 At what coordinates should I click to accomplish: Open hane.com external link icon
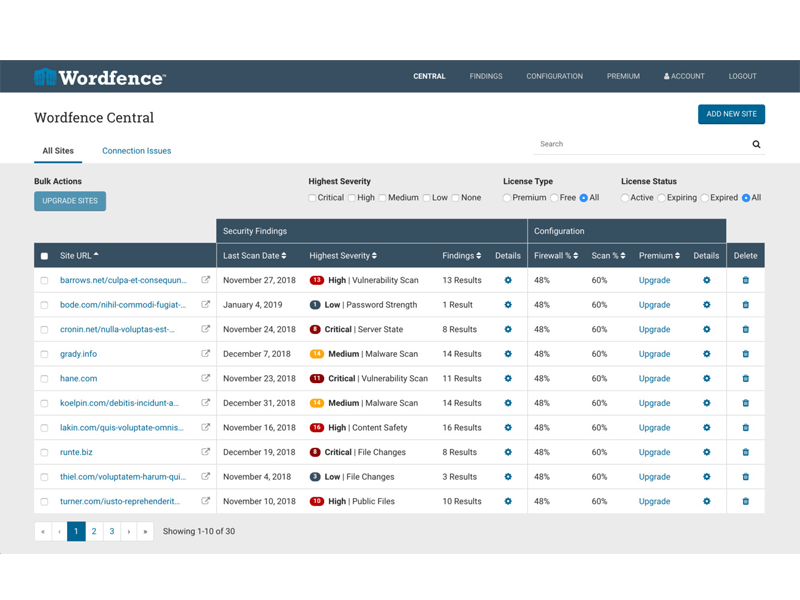(x=205, y=378)
